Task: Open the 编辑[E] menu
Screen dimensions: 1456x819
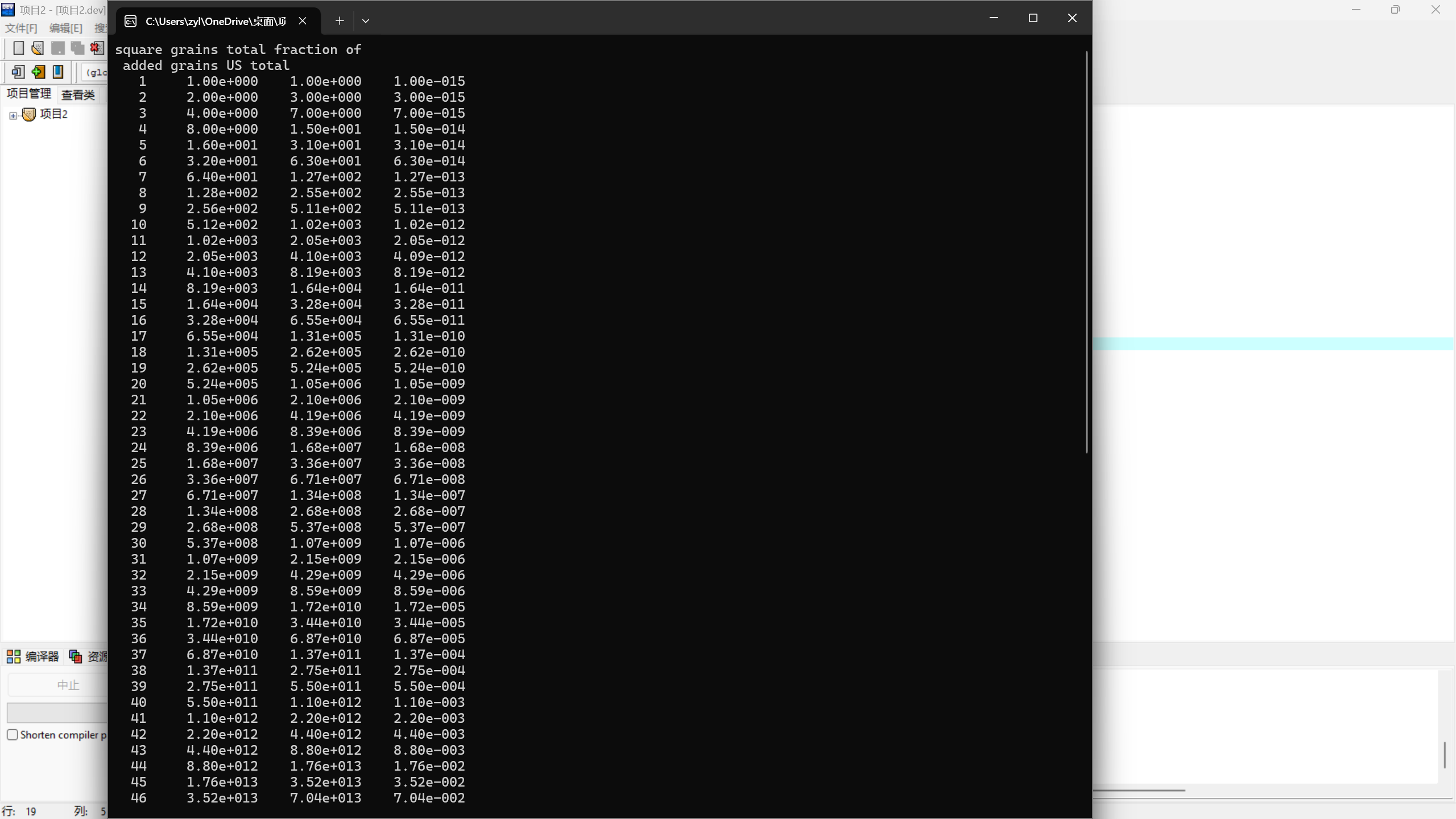Action: pos(65,28)
